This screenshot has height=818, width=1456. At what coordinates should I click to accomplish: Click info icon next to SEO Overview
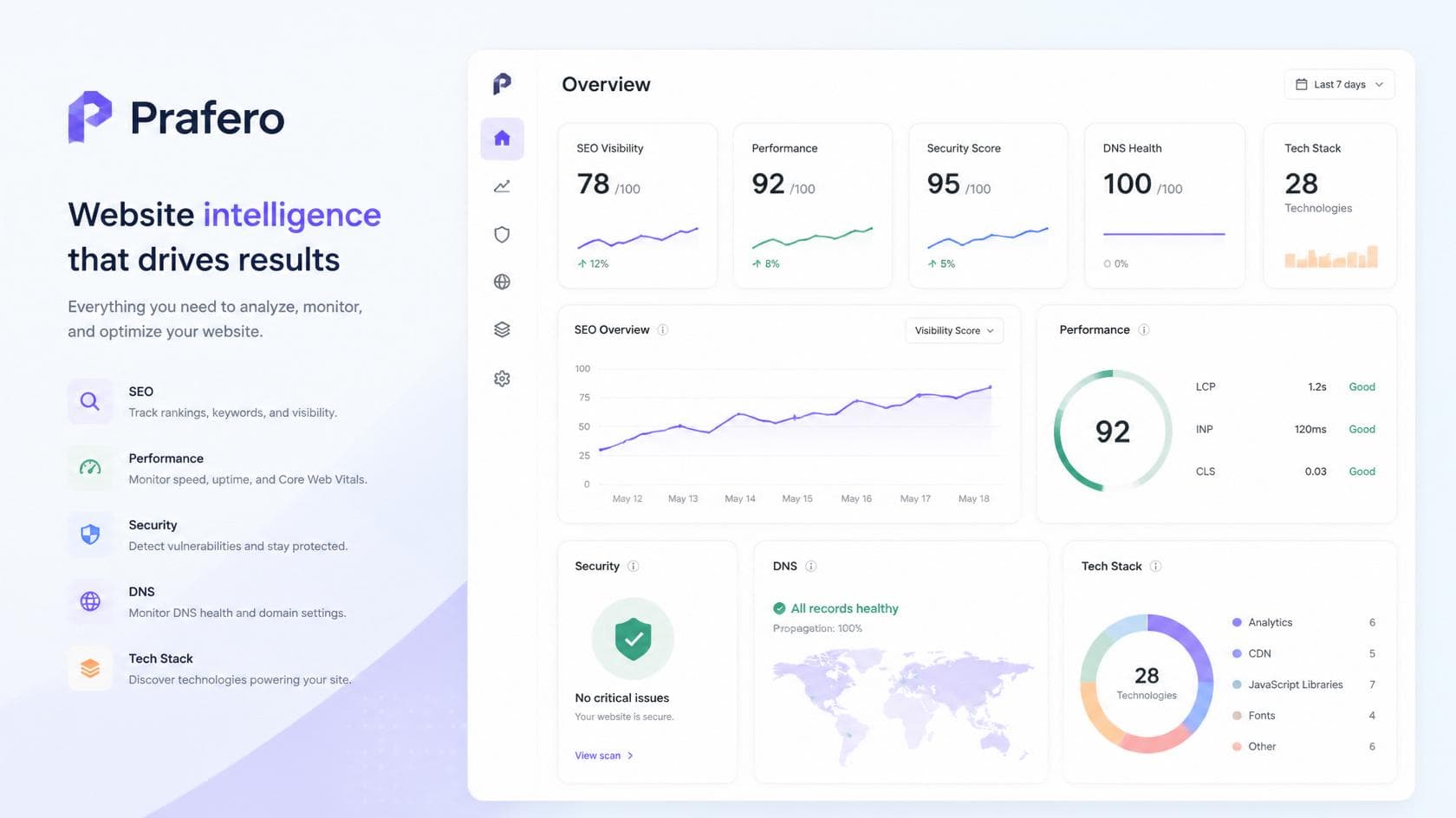tap(663, 330)
